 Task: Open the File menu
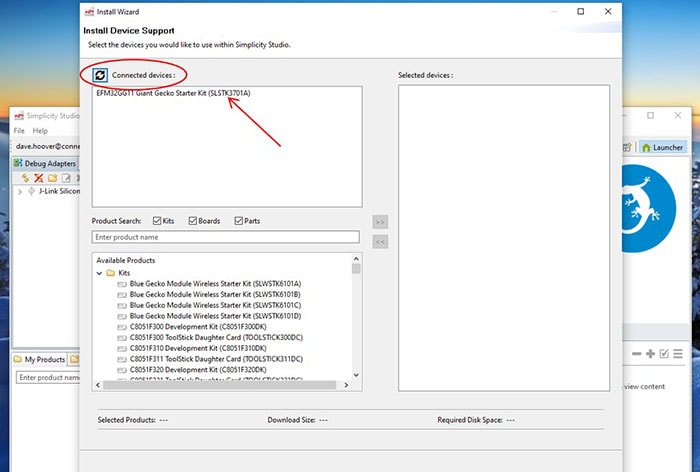point(19,131)
